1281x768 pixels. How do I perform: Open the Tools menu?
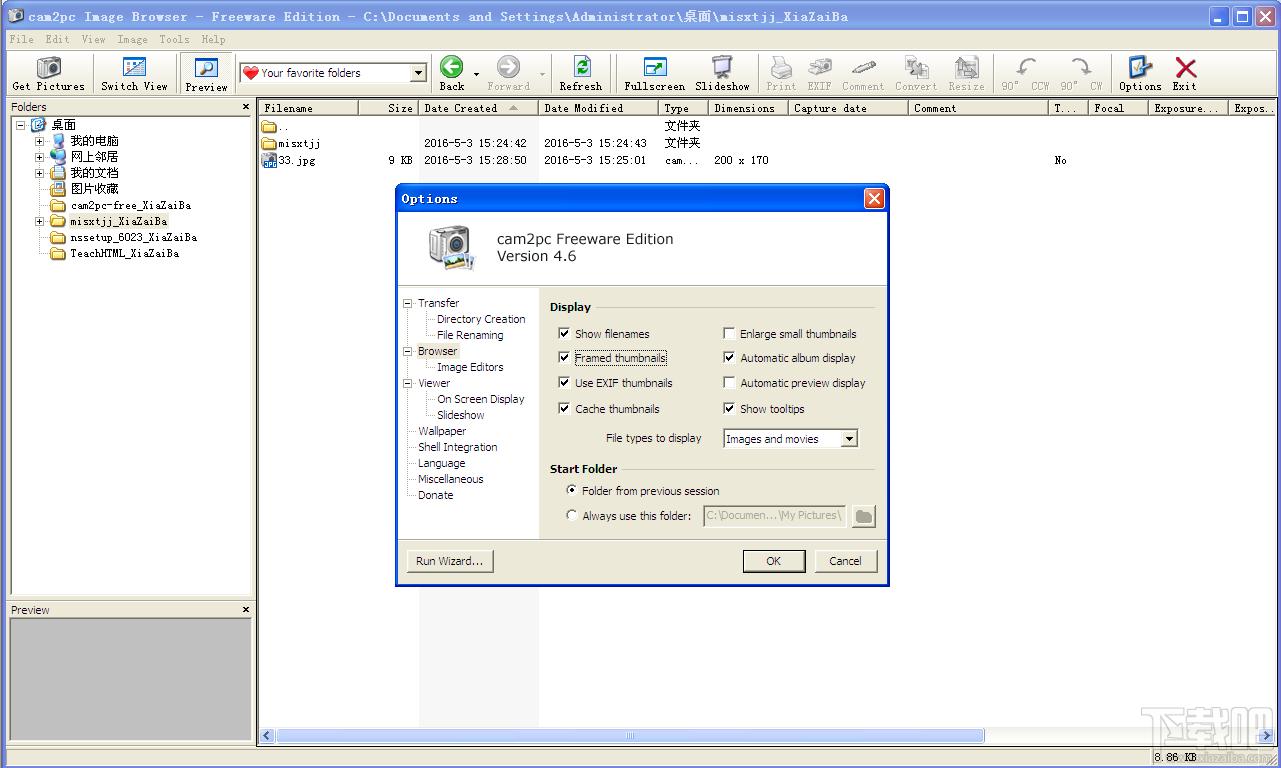click(174, 39)
